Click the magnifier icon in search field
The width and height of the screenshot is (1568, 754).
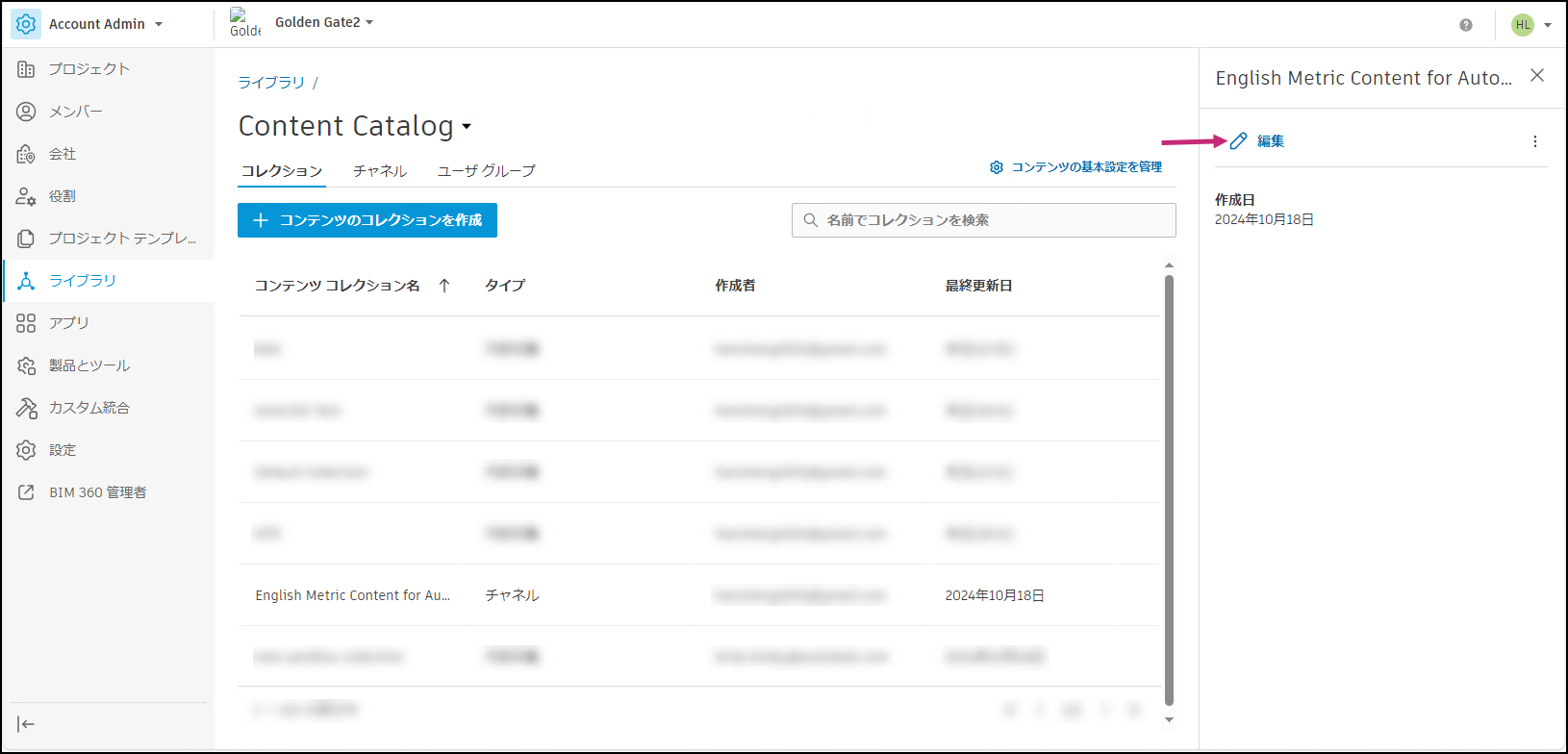pos(811,220)
